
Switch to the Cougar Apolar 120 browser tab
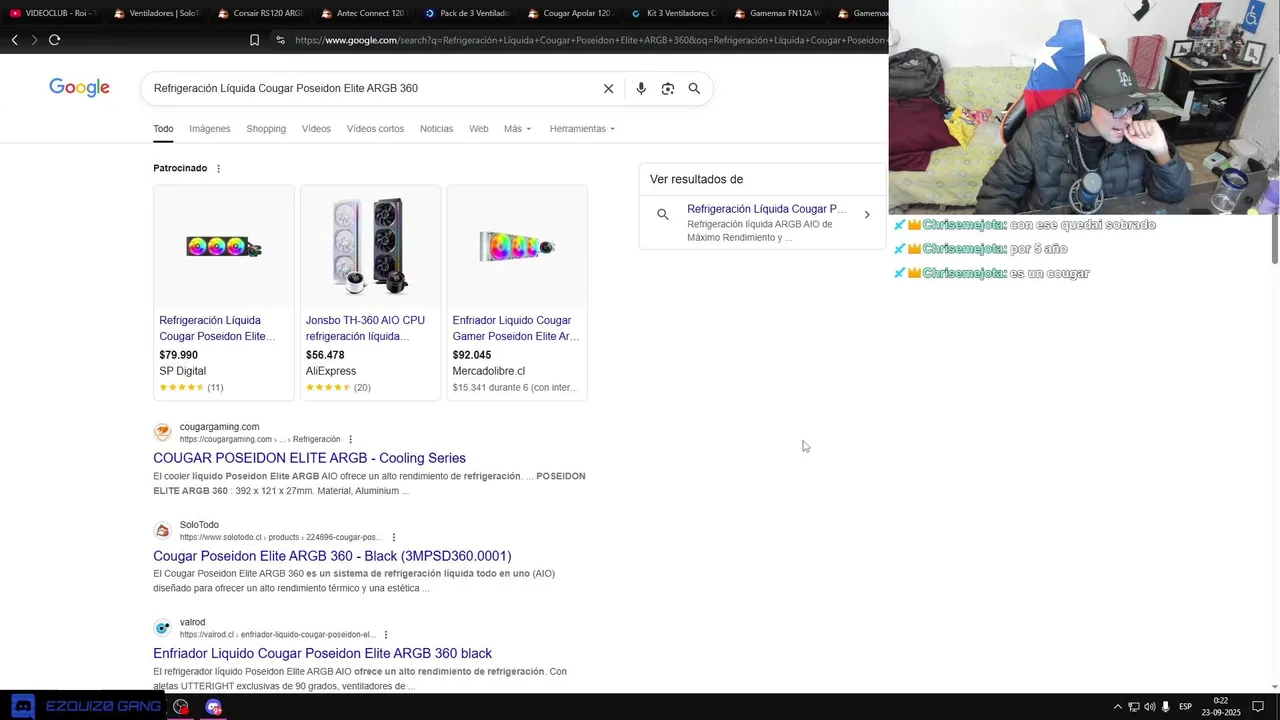570,13
